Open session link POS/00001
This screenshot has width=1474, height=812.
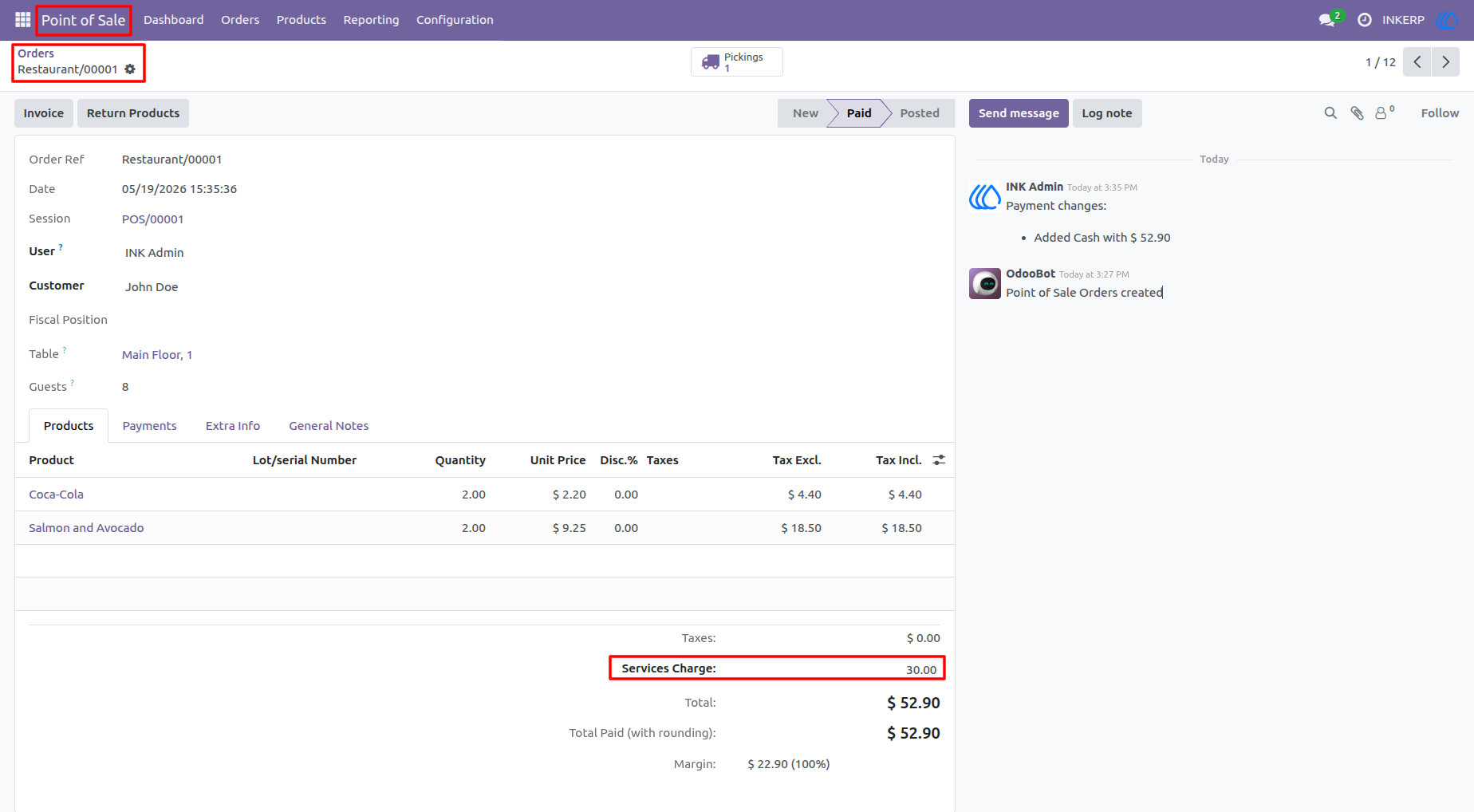(153, 219)
